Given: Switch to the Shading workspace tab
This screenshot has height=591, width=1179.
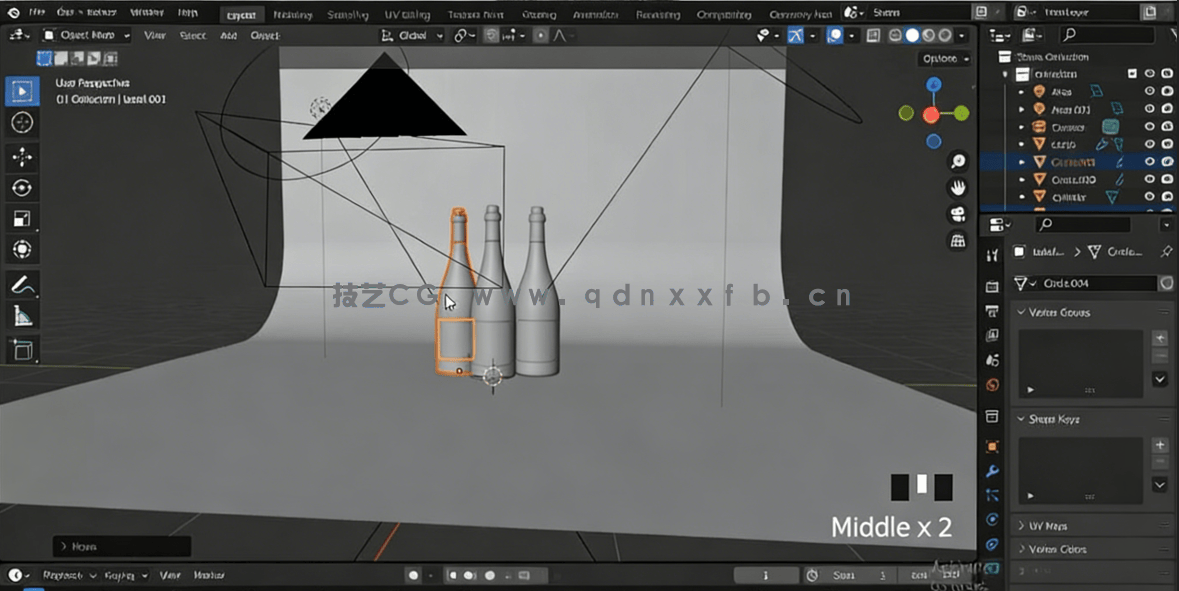Looking at the screenshot, I should coord(539,13).
